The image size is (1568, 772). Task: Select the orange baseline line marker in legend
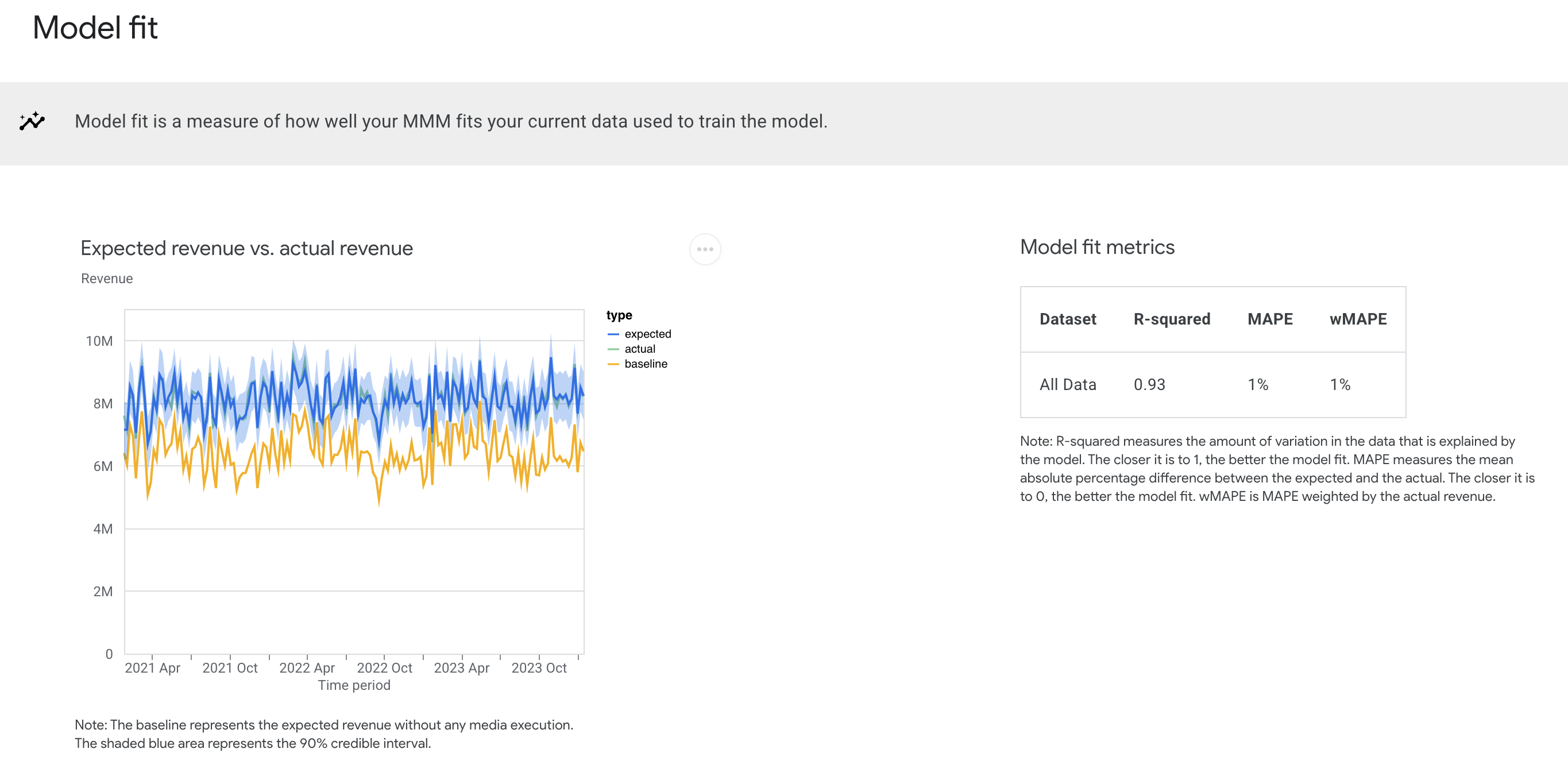pos(613,364)
